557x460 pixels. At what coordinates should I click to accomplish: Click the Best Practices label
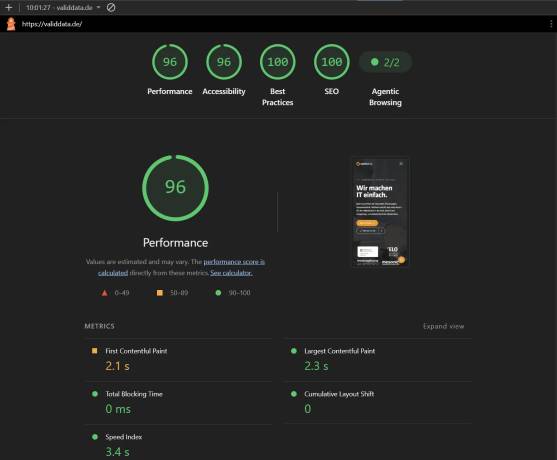278,97
